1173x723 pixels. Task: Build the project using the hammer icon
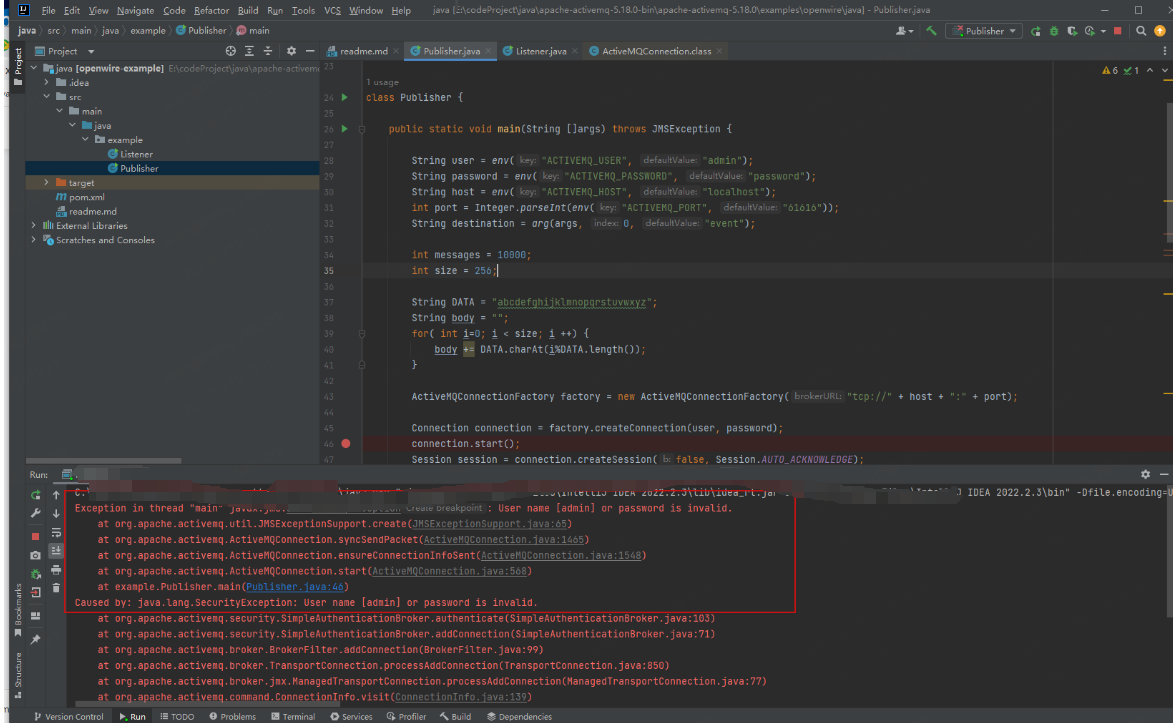(x=930, y=31)
